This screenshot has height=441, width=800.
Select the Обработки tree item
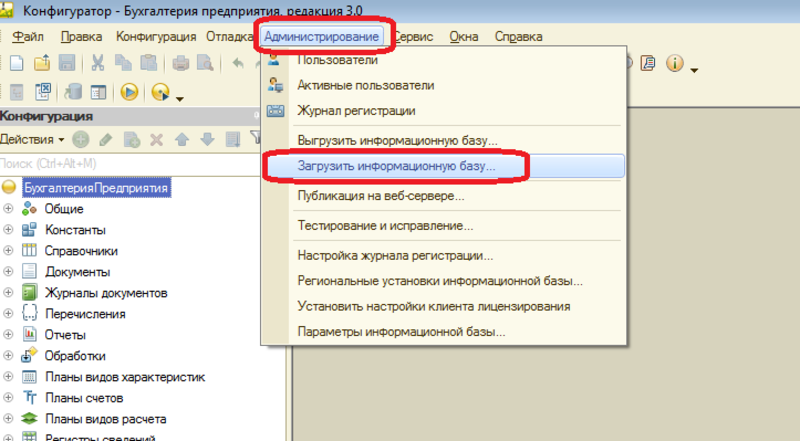click(x=75, y=356)
